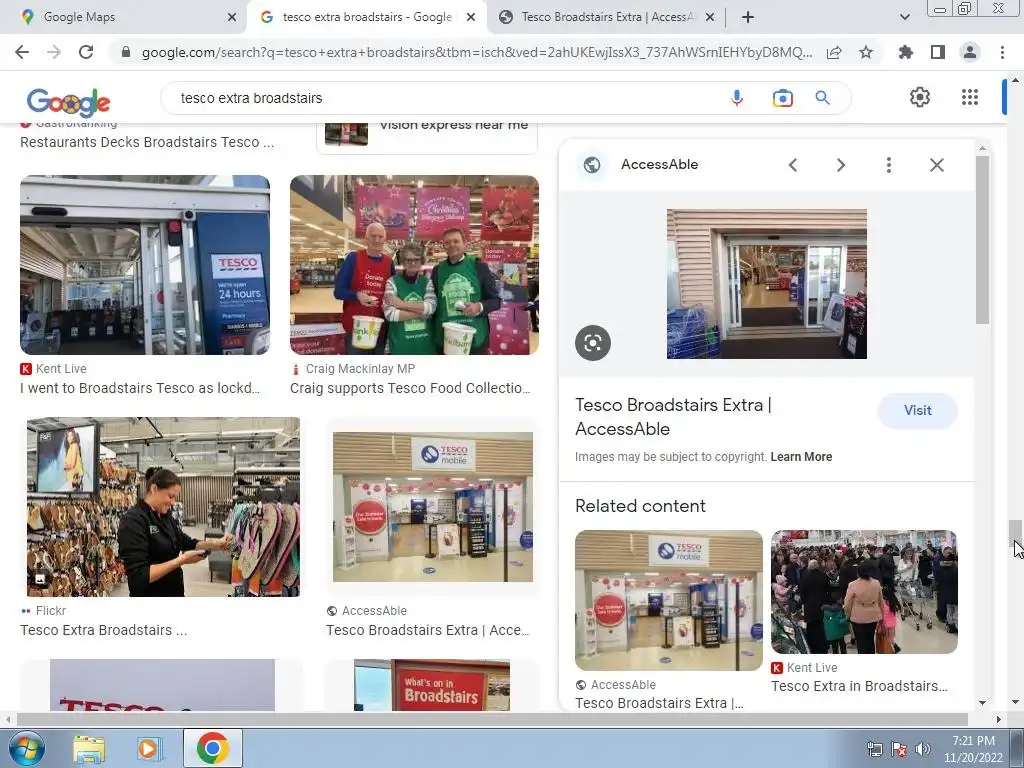Start voice search with the microphone icon
Image resolution: width=1024 pixels, height=768 pixels.
[x=737, y=98]
